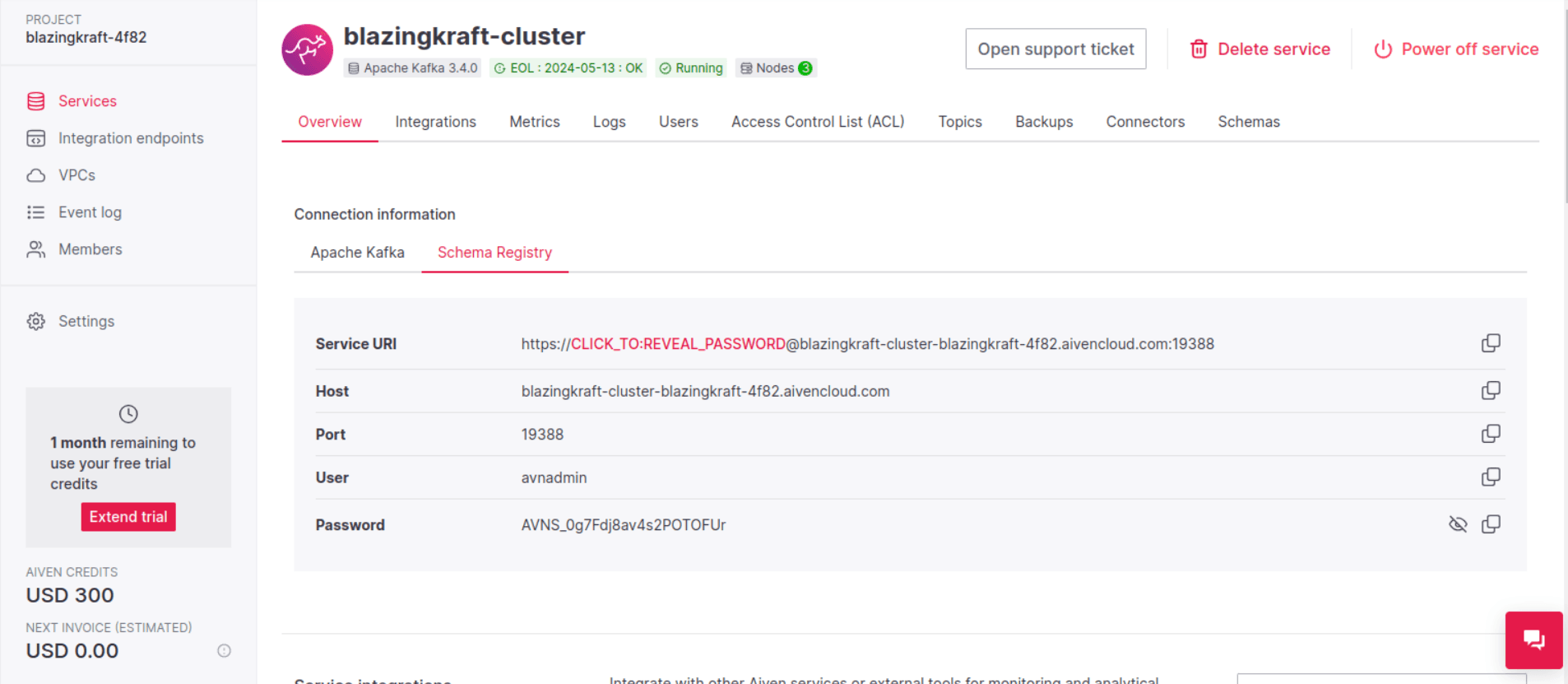Screen dimensions: 1568x684
Task: Switch to the Integrations tab
Action: 435,122
